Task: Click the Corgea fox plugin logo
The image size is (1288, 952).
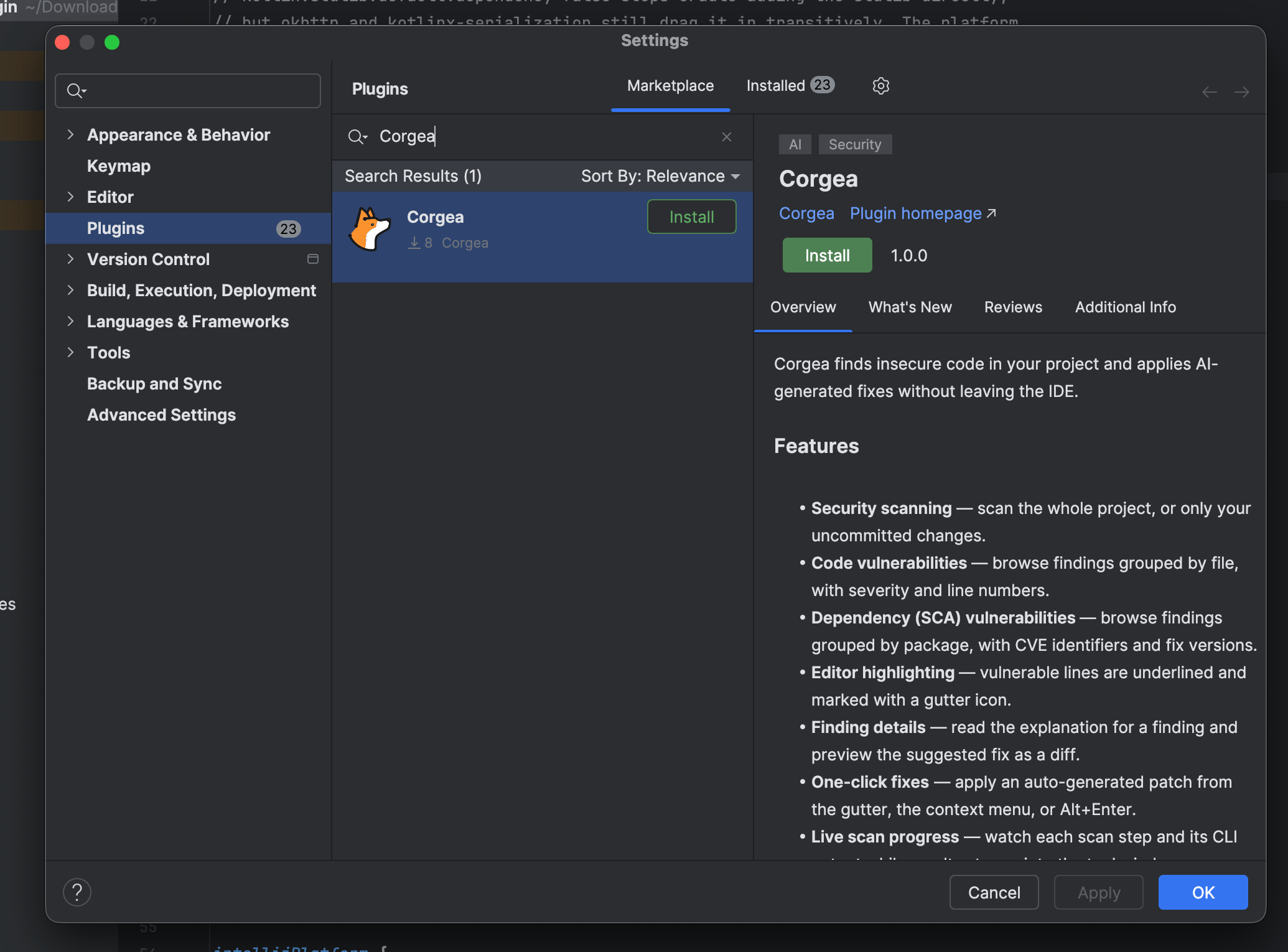Action: click(370, 229)
